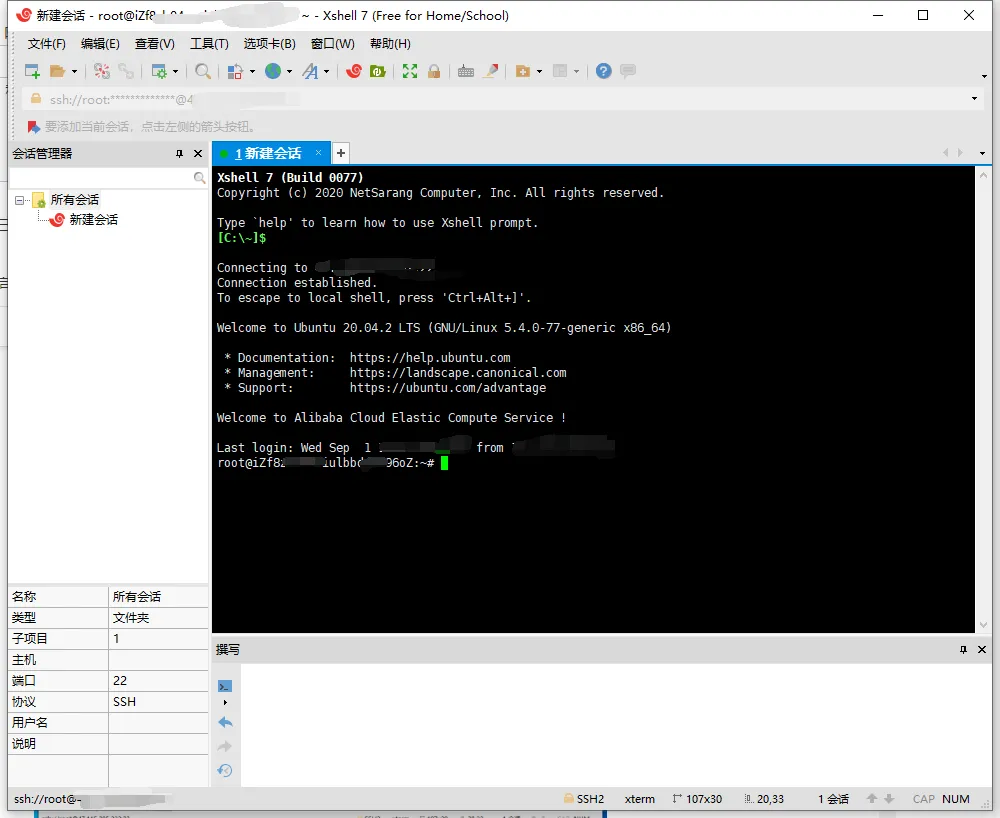
Task: Click the color scheme icon
Action: 235,71
